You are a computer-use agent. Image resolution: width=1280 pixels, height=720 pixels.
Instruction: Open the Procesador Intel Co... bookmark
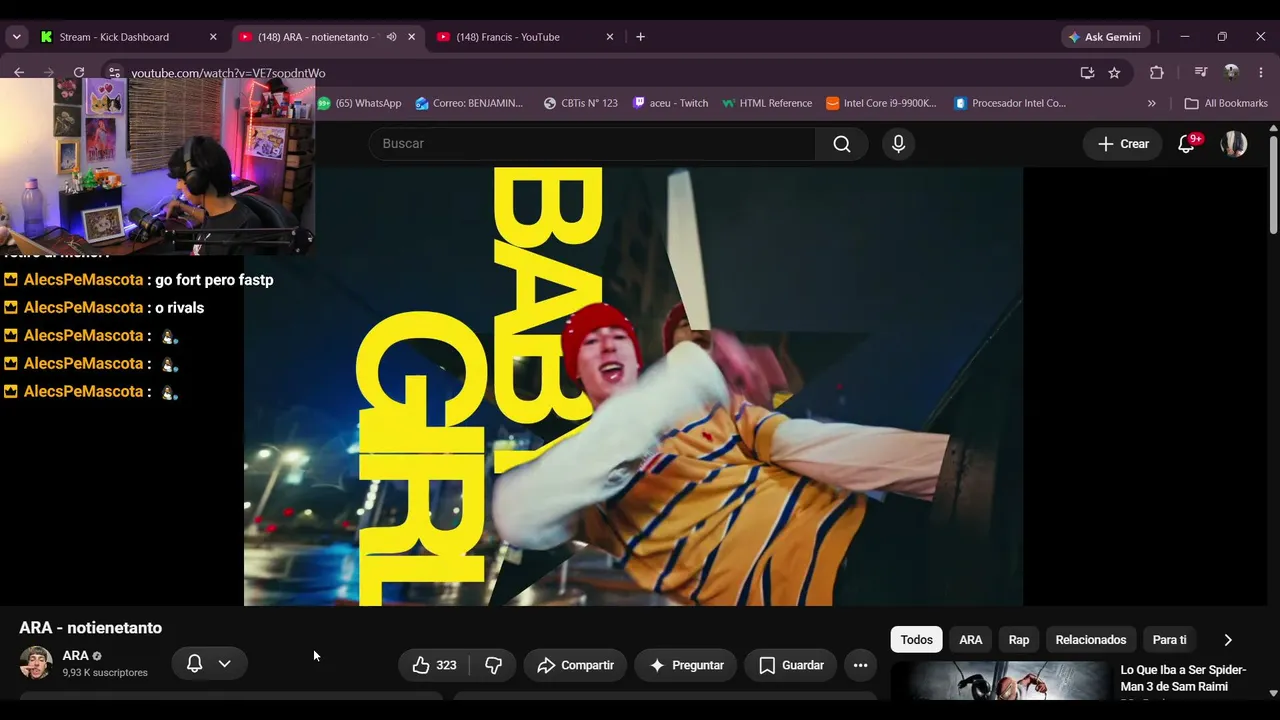click(x=1010, y=103)
